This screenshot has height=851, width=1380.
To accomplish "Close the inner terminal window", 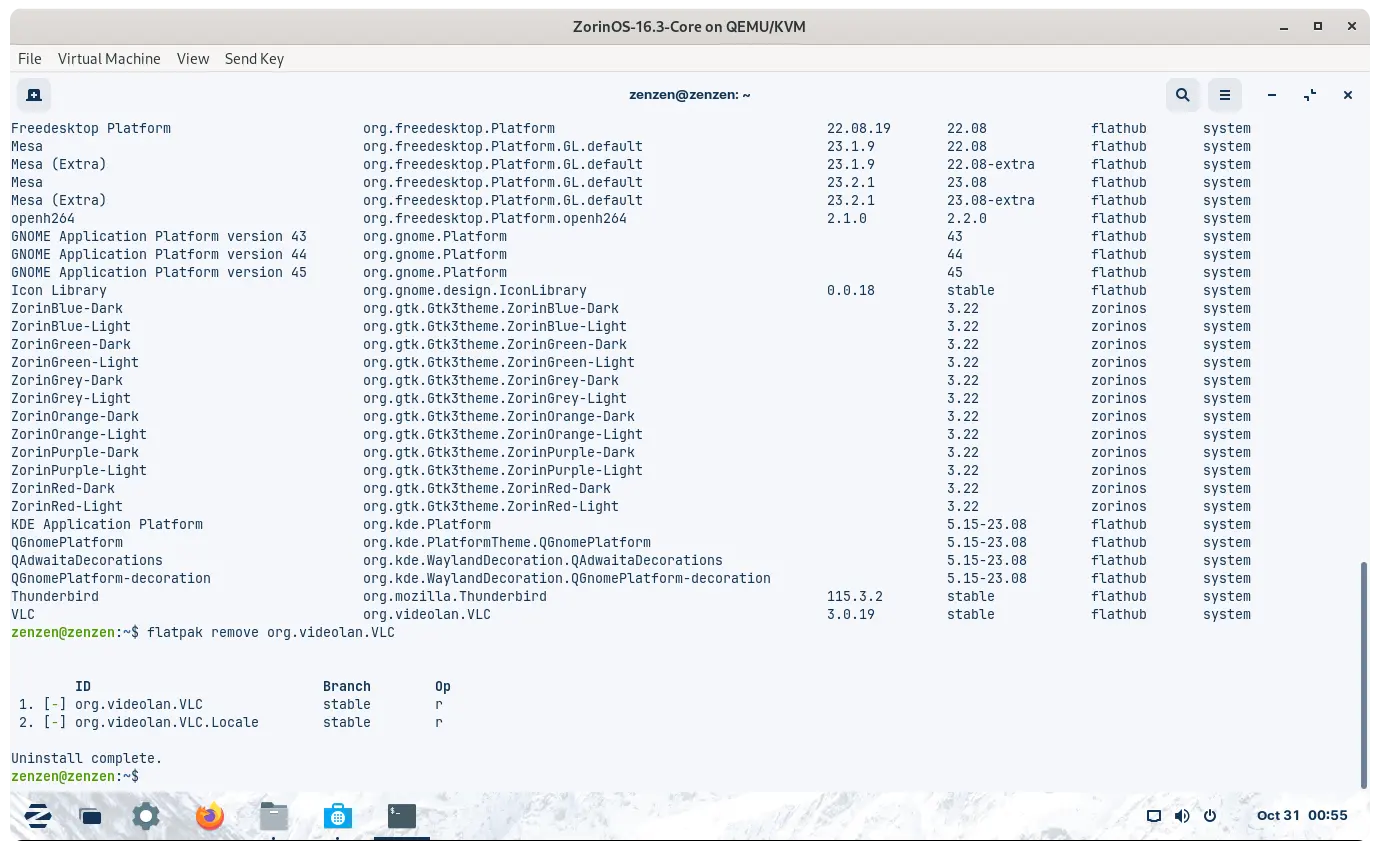I will 1348,95.
